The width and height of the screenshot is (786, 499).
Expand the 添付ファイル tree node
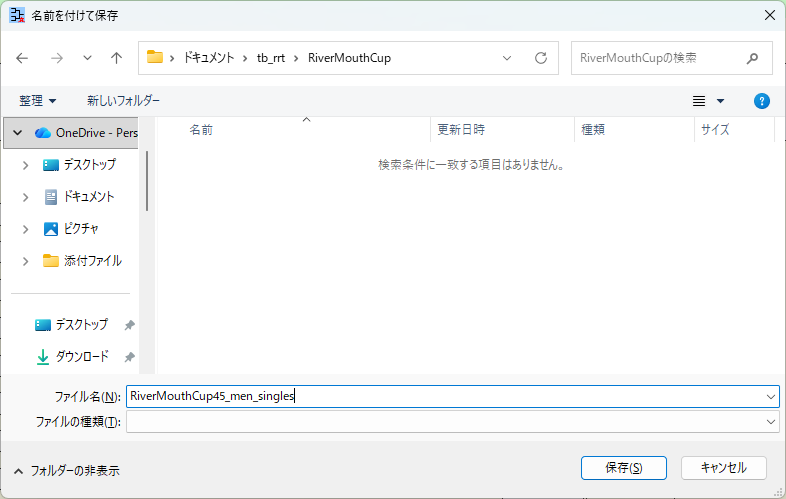click(x=26, y=261)
